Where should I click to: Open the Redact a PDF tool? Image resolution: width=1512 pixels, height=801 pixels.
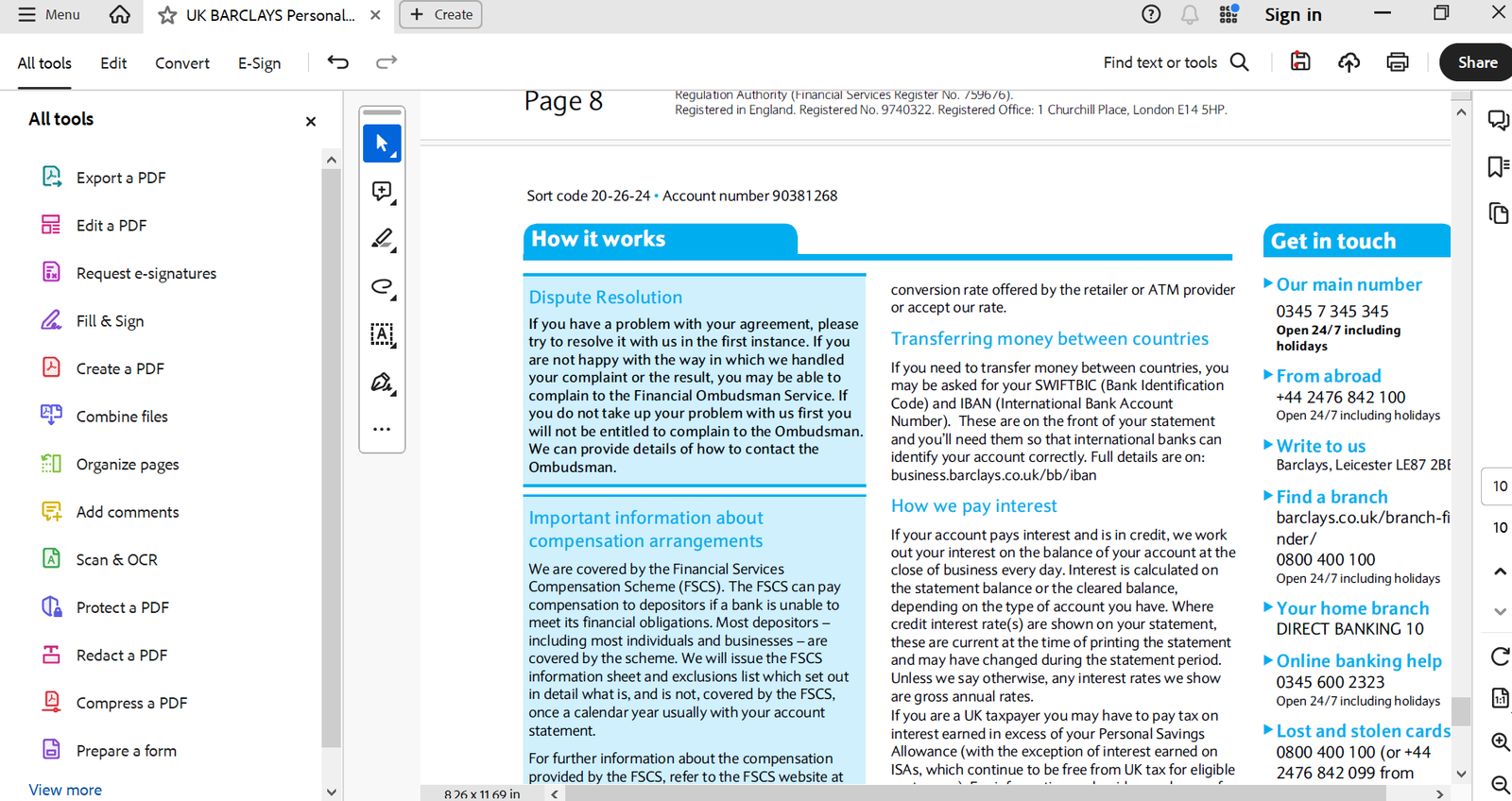pos(121,656)
